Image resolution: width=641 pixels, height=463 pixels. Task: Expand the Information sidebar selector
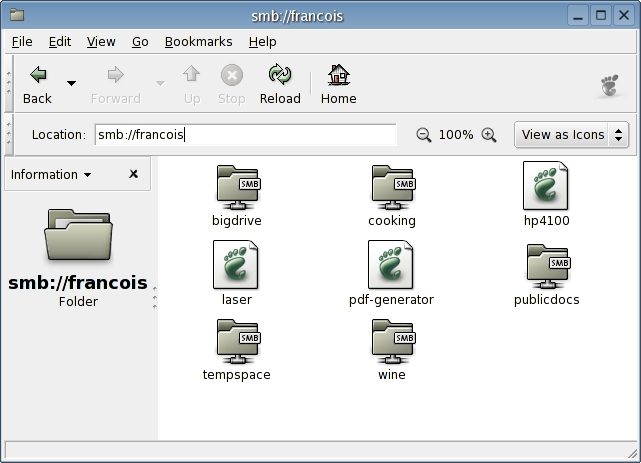coord(51,174)
